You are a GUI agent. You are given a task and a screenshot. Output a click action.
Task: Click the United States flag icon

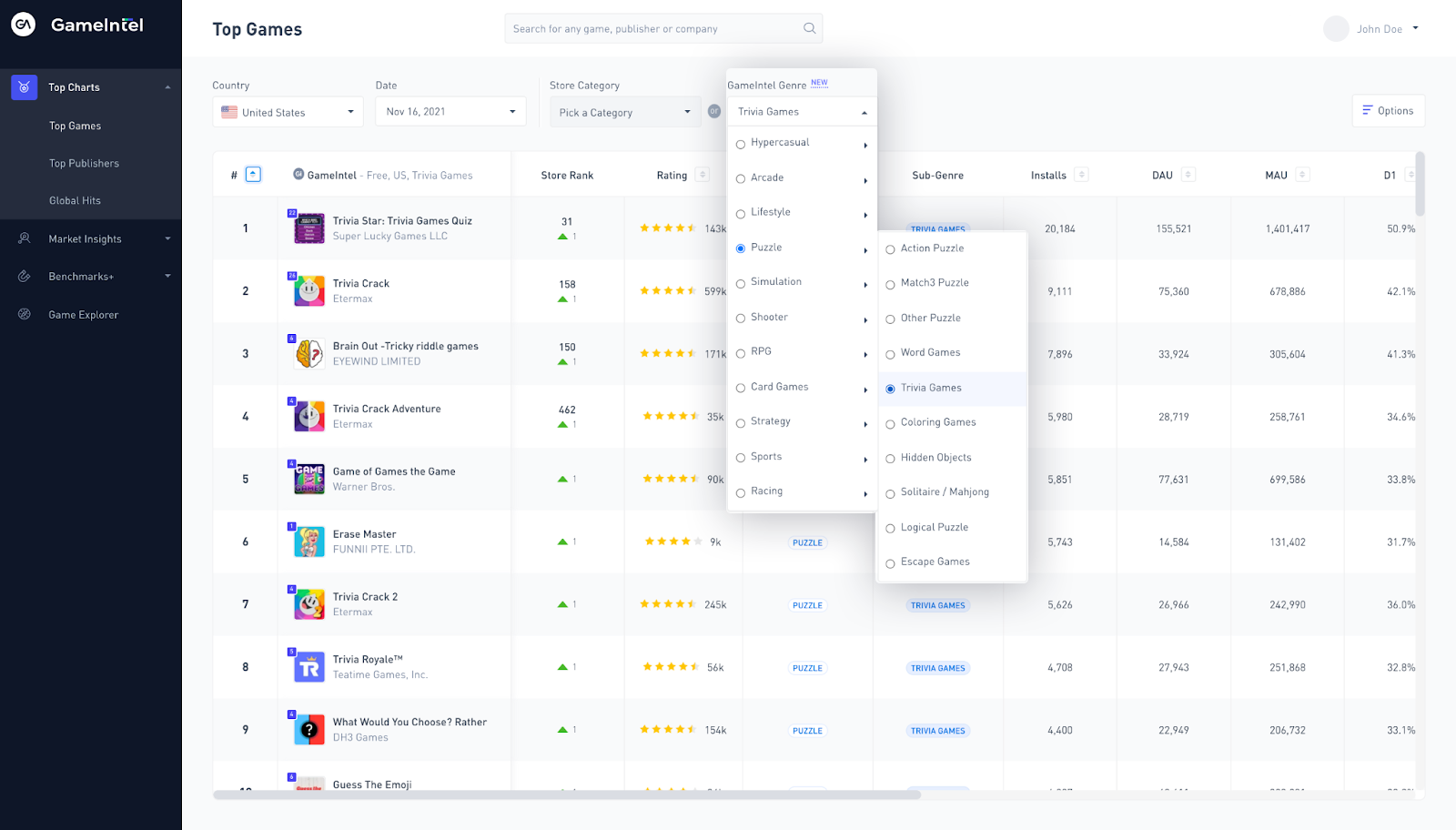pyautogui.click(x=229, y=112)
